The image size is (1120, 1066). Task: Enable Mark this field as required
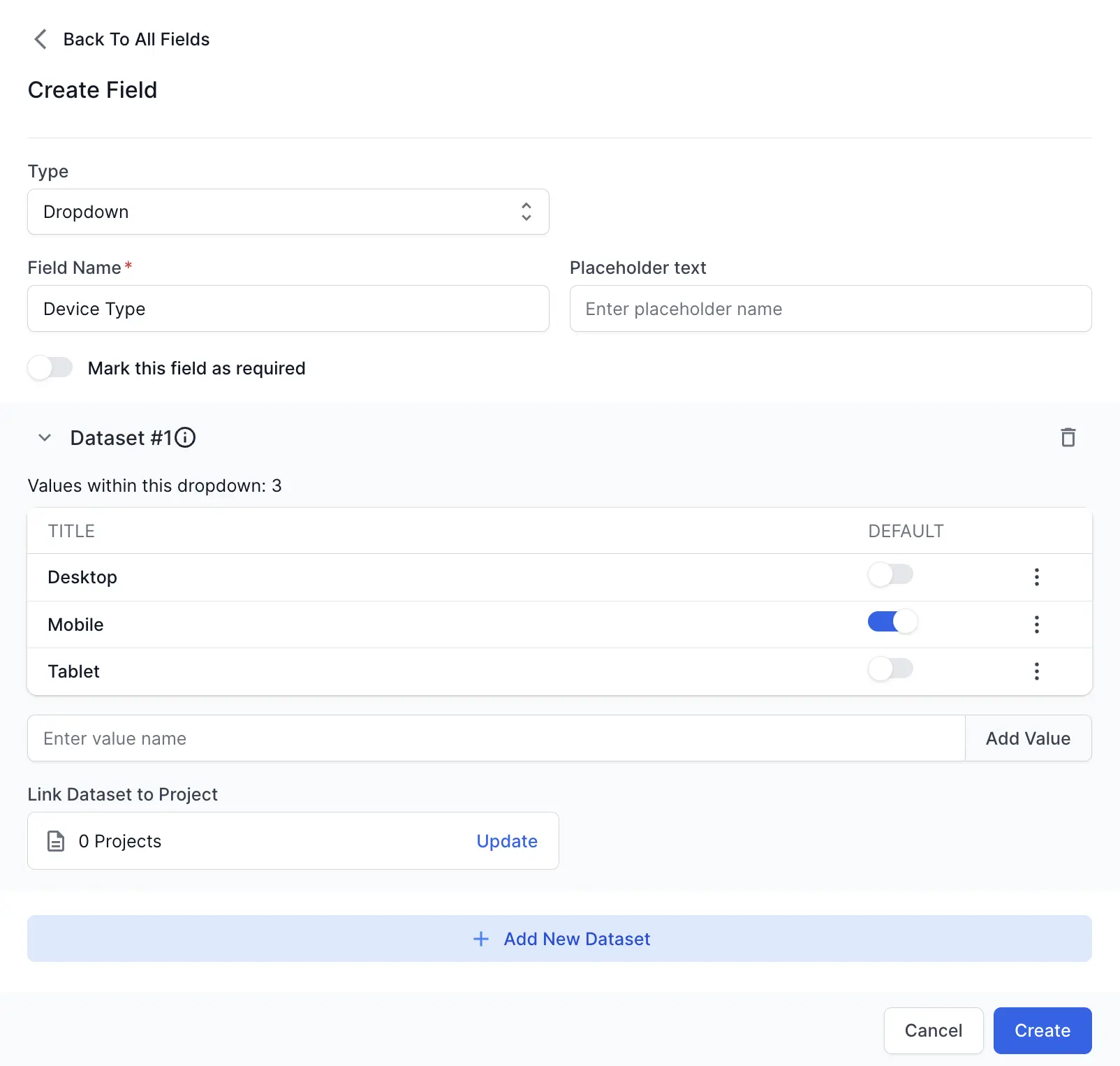tap(50, 367)
